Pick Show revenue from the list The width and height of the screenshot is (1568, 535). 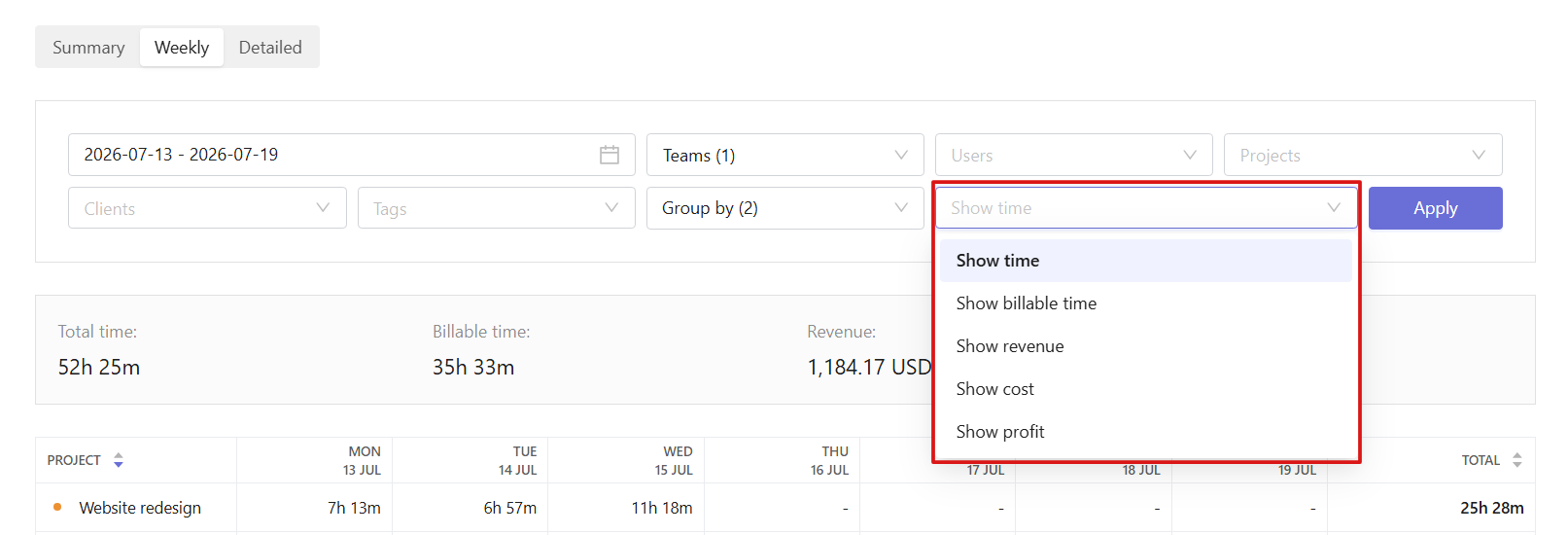(1145, 346)
